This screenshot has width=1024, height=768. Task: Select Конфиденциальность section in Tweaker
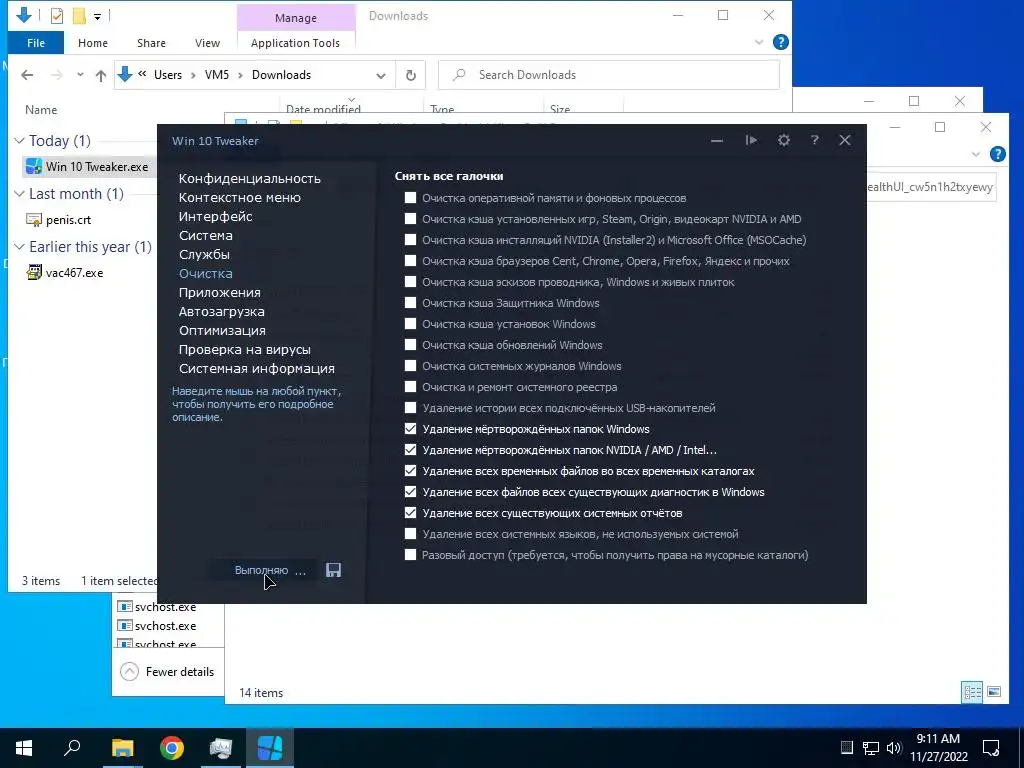(249, 178)
